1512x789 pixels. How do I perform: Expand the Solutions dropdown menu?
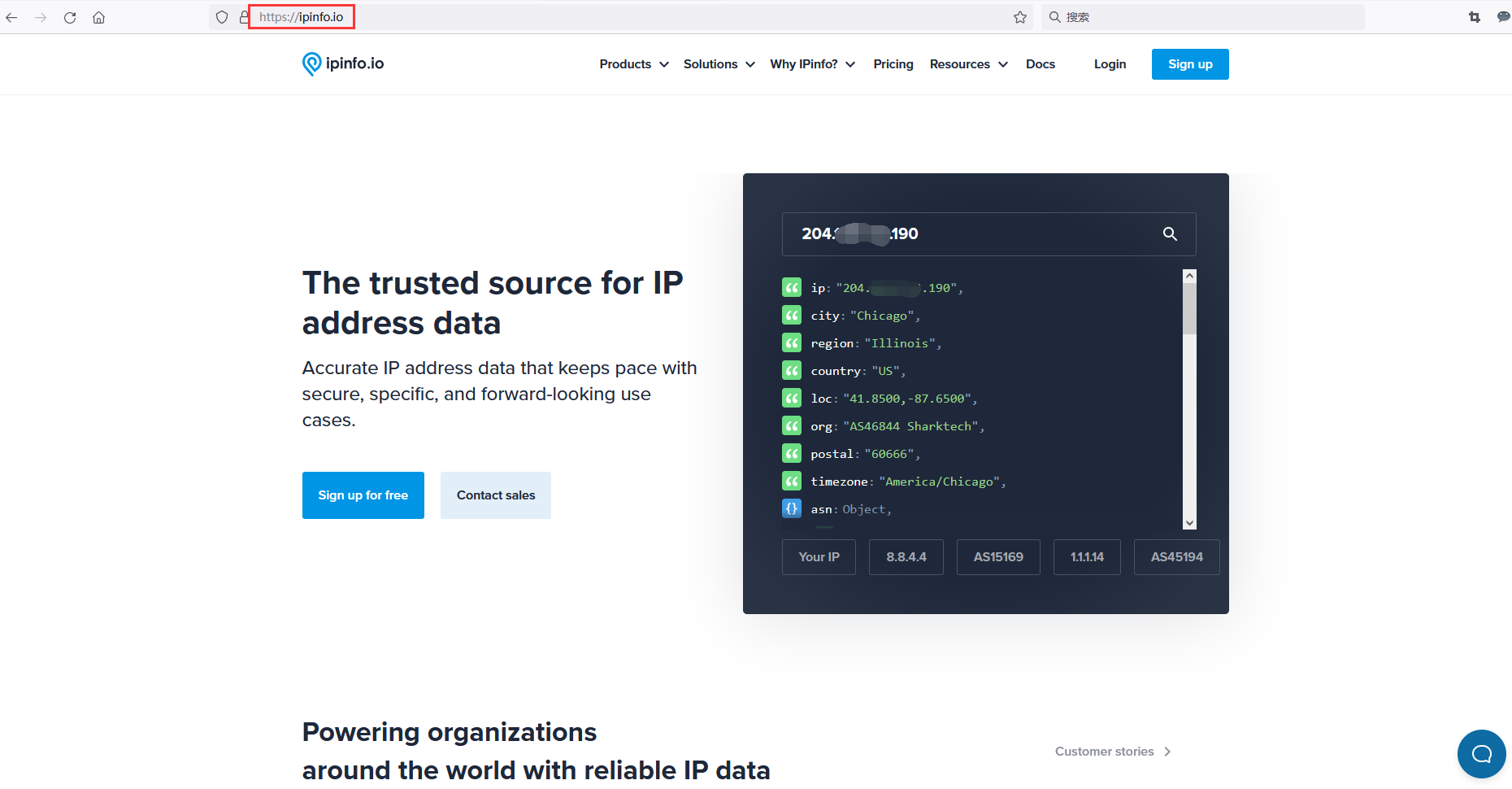click(x=719, y=64)
